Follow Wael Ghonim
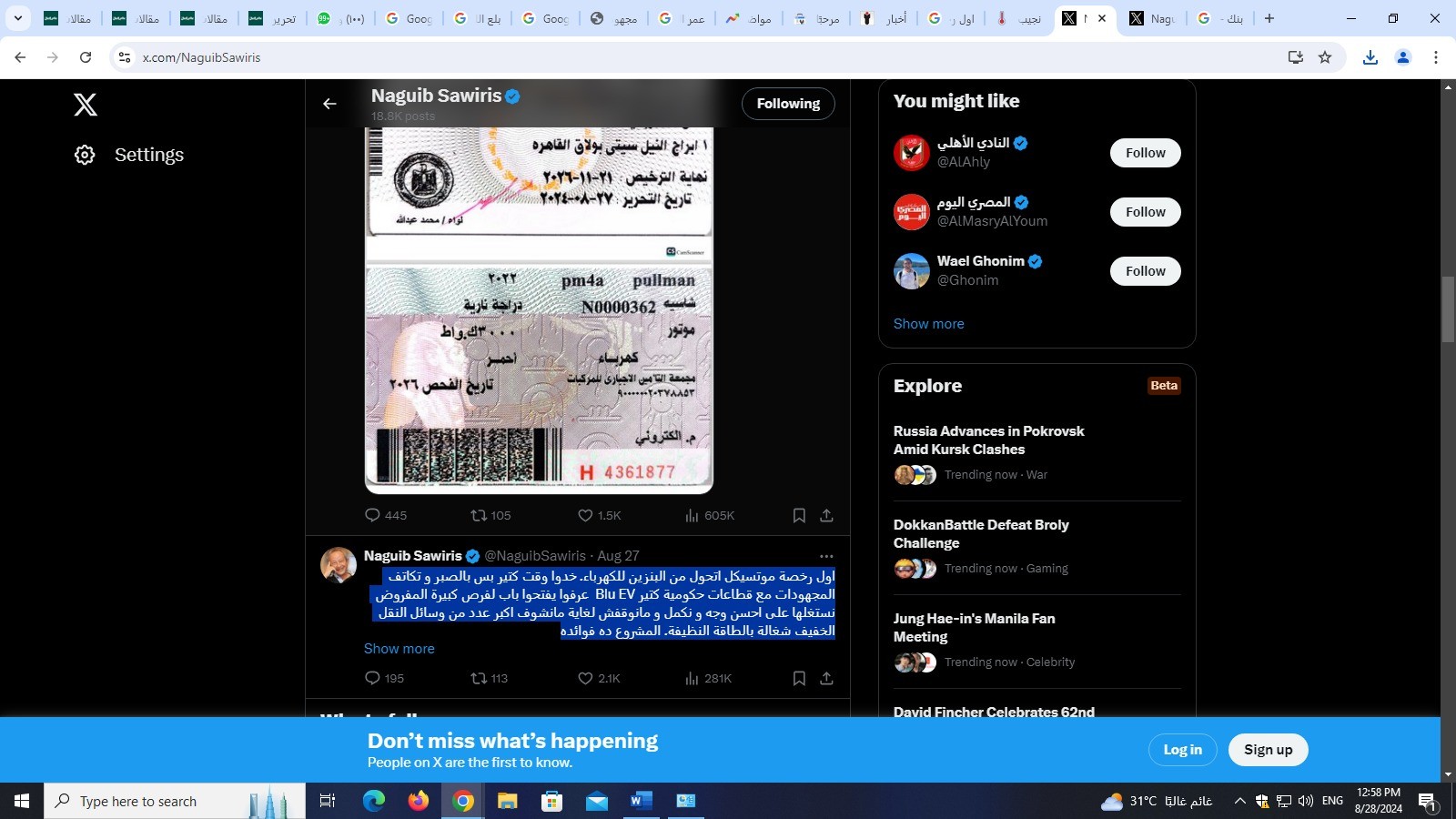Image resolution: width=1456 pixels, height=819 pixels. [x=1145, y=271]
